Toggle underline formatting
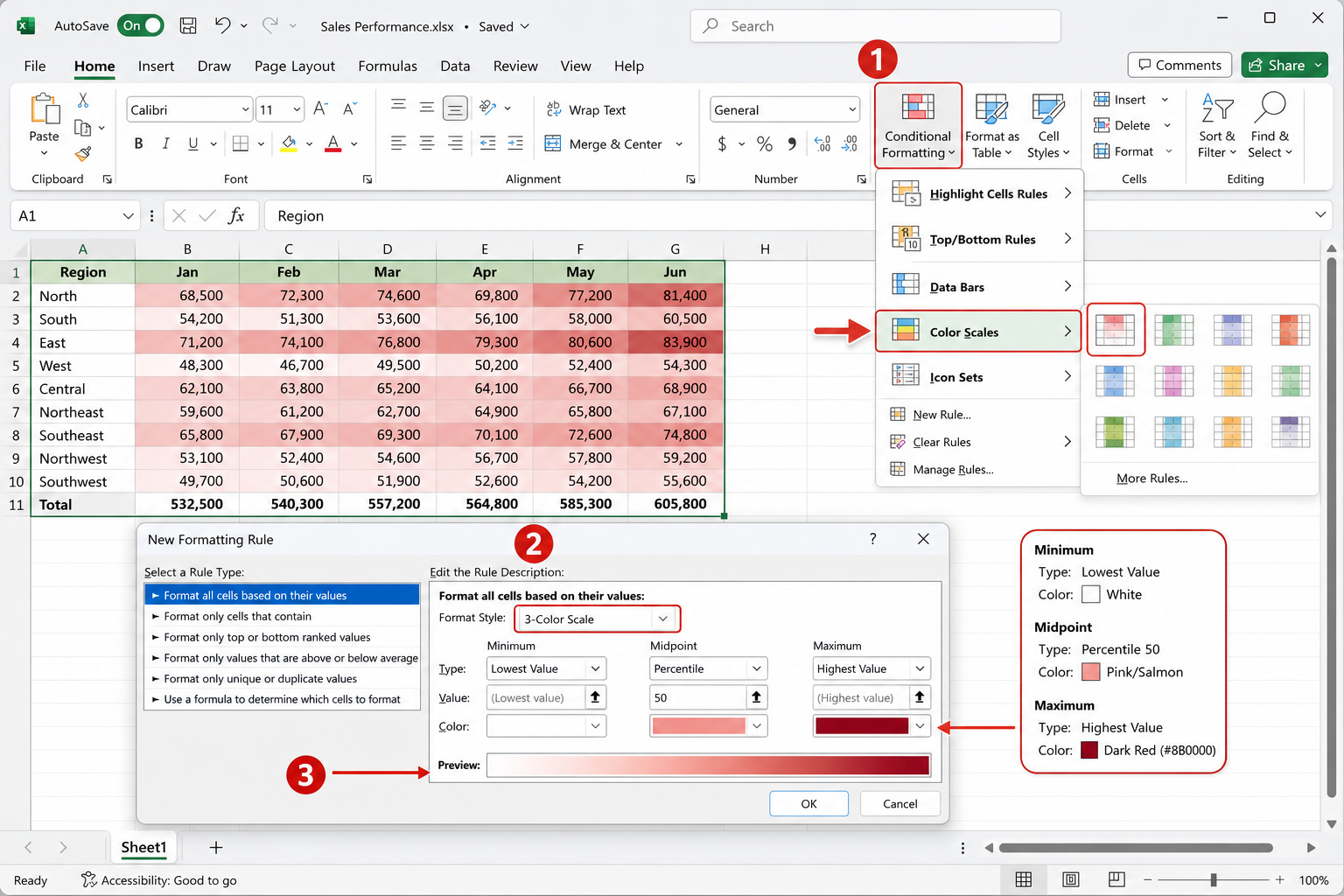1344x896 pixels. click(192, 143)
